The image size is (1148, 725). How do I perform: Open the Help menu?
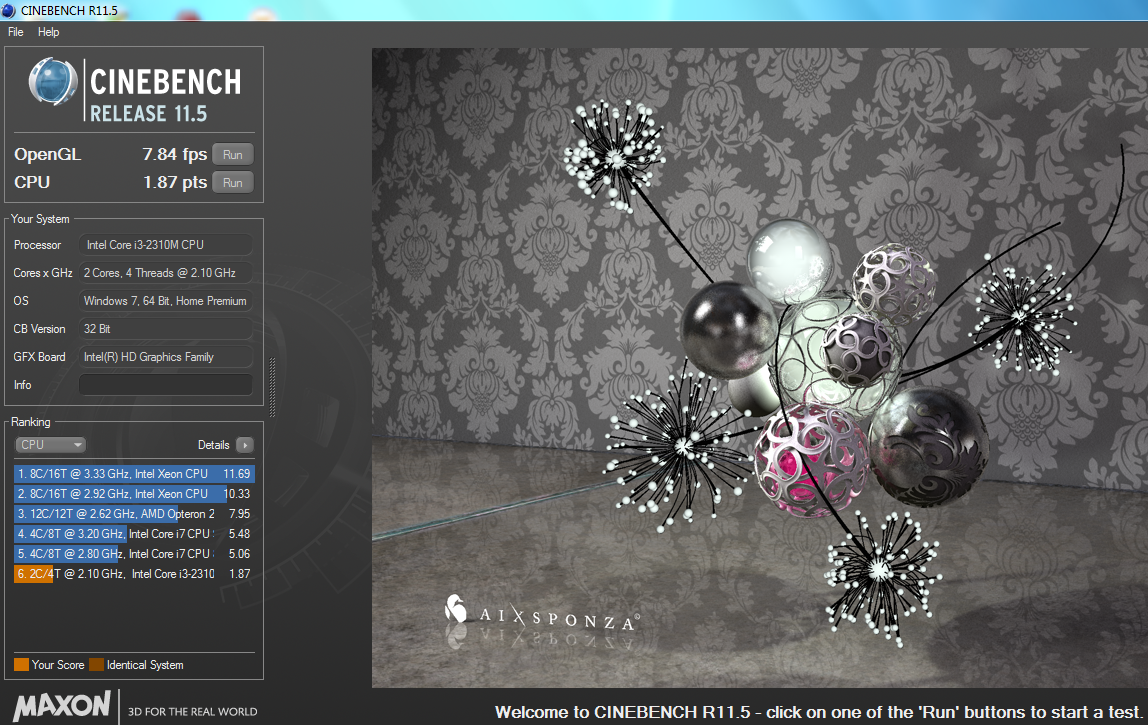[48, 32]
